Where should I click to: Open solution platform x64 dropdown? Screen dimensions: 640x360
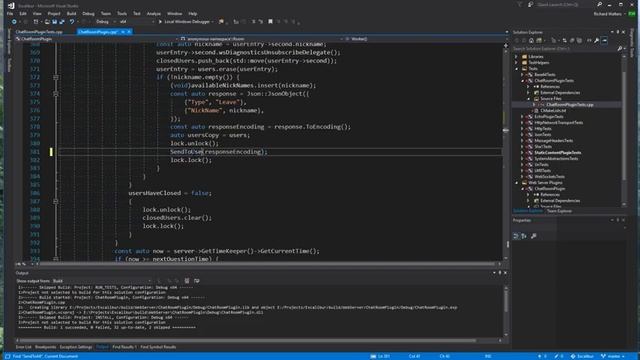(x=137, y=22)
